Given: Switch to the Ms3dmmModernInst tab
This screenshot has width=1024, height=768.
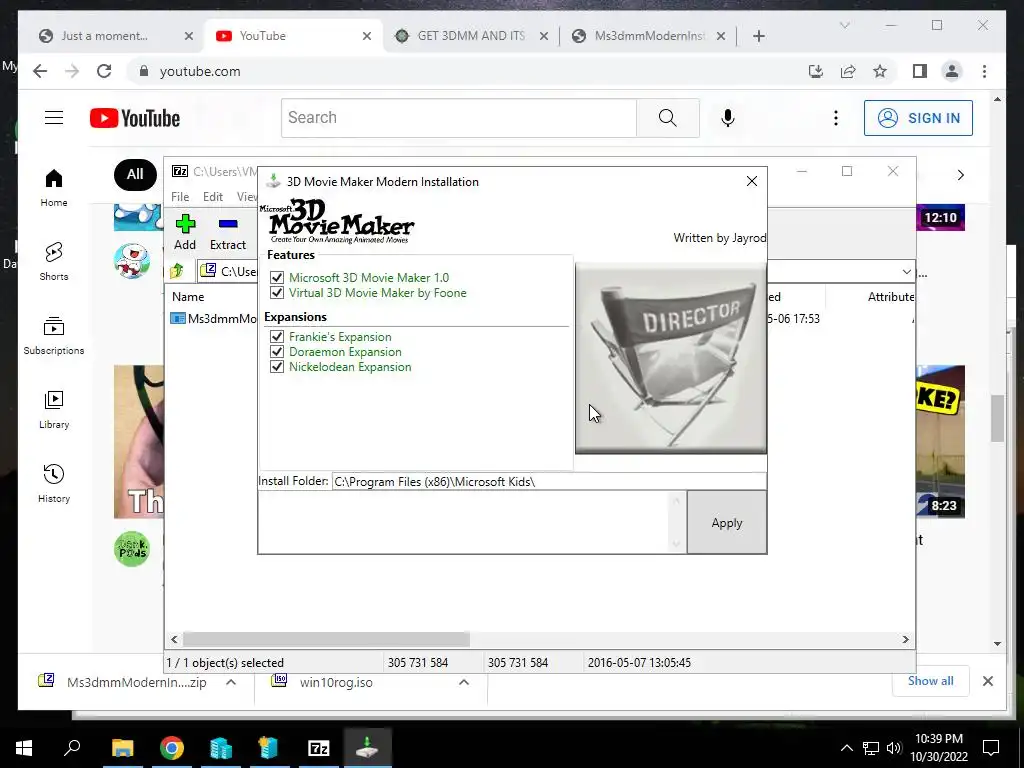Looking at the screenshot, I should (x=650, y=36).
